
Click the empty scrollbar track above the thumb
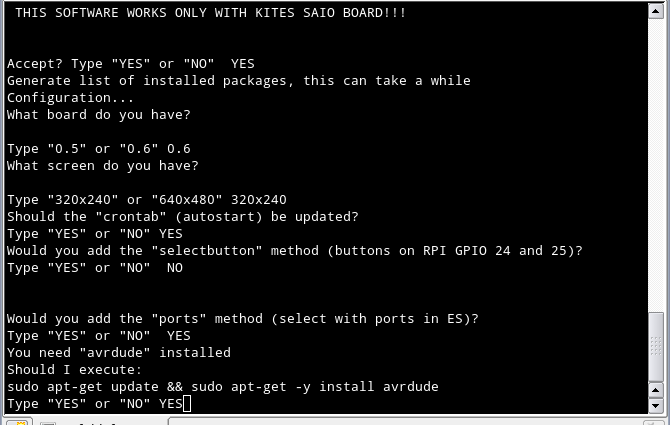click(x=655, y=165)
